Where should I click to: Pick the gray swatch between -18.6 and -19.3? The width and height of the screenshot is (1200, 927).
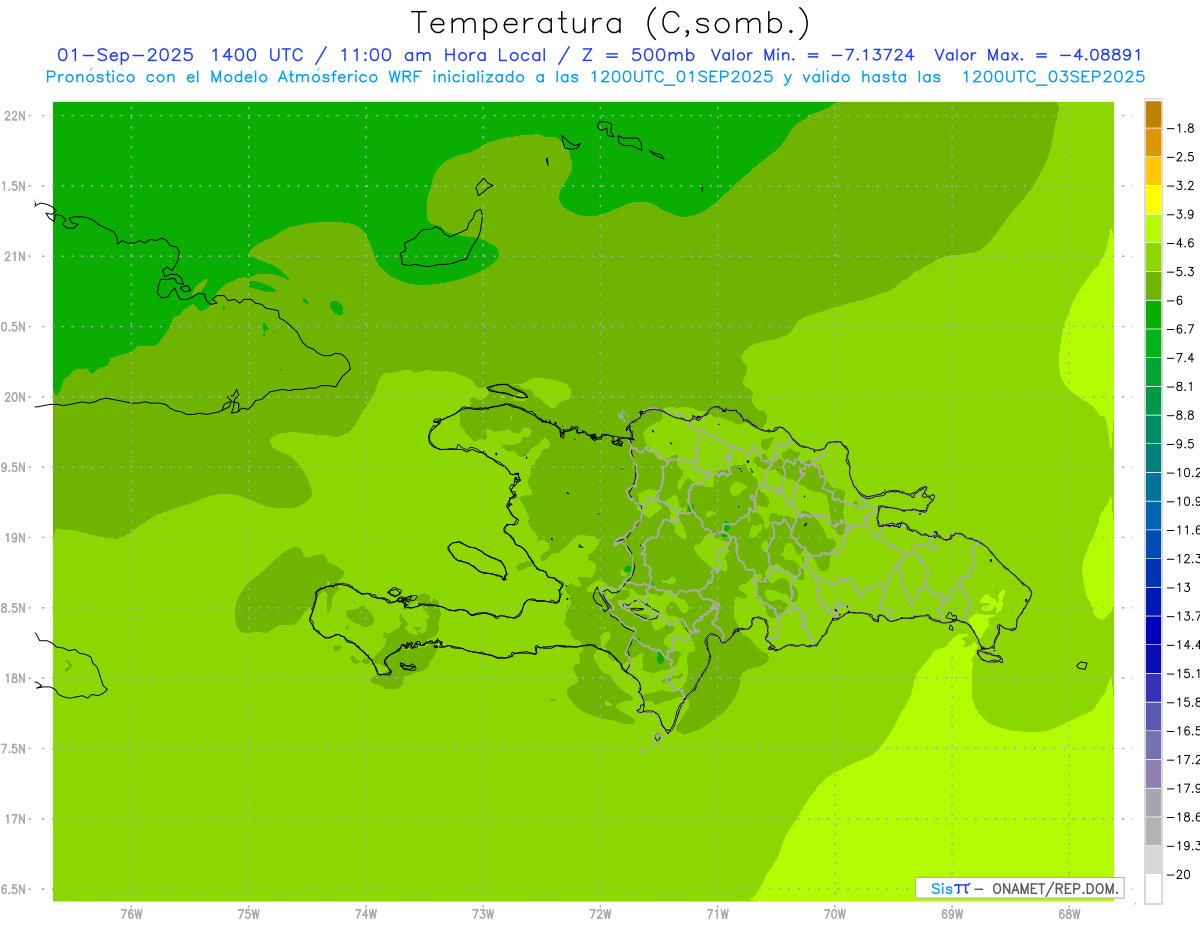1153,831
